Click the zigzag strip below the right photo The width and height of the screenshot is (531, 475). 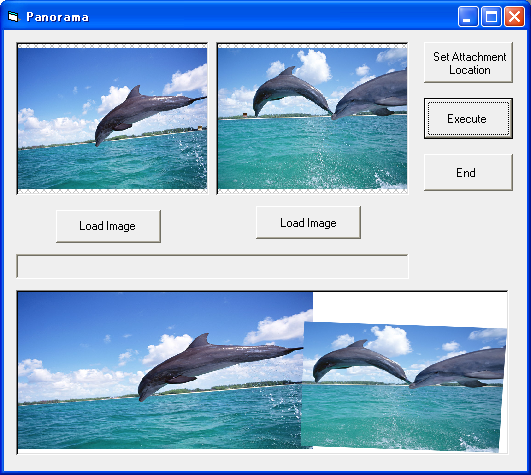312,191
